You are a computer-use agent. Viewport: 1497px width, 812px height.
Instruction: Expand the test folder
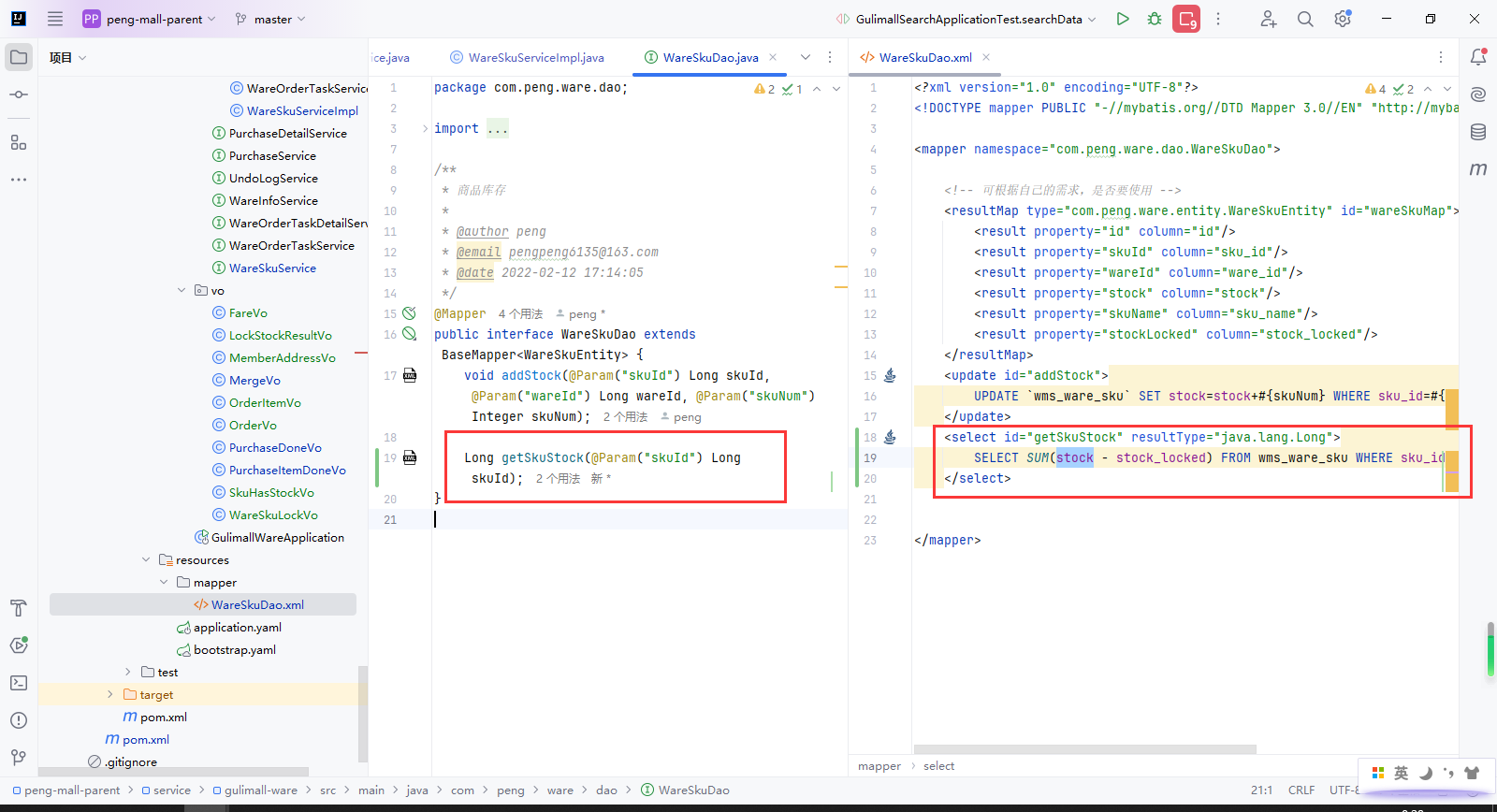click(x=128, y=672)
